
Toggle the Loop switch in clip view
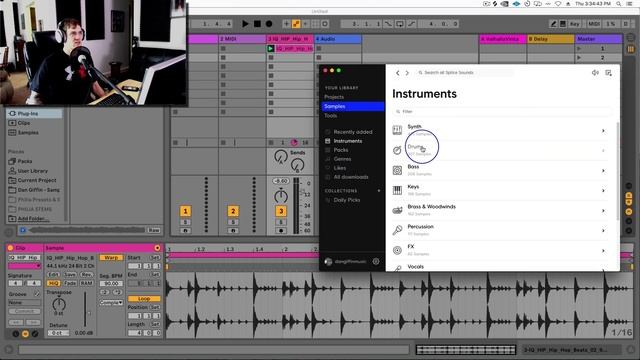click(x=144, y=299)
